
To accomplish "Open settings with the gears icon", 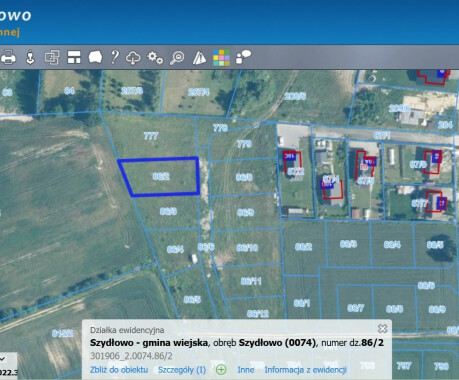I will coord(155,57).
